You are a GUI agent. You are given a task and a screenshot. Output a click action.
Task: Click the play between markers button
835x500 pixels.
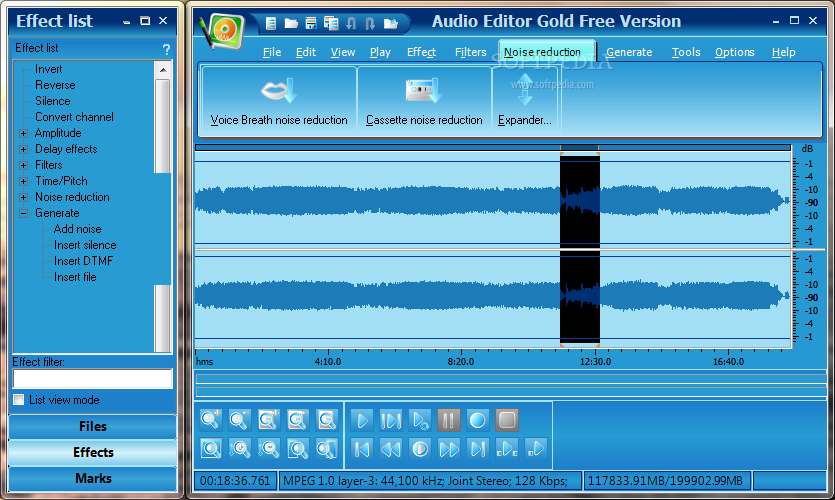click(x=506, y=449)
